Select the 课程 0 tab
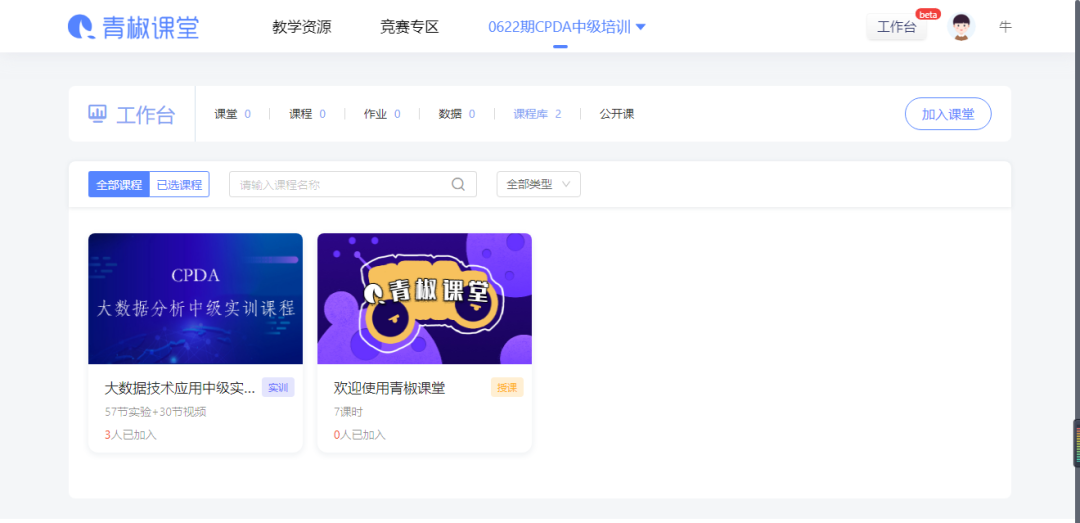Screen dimensions: 1080x523 307,114
